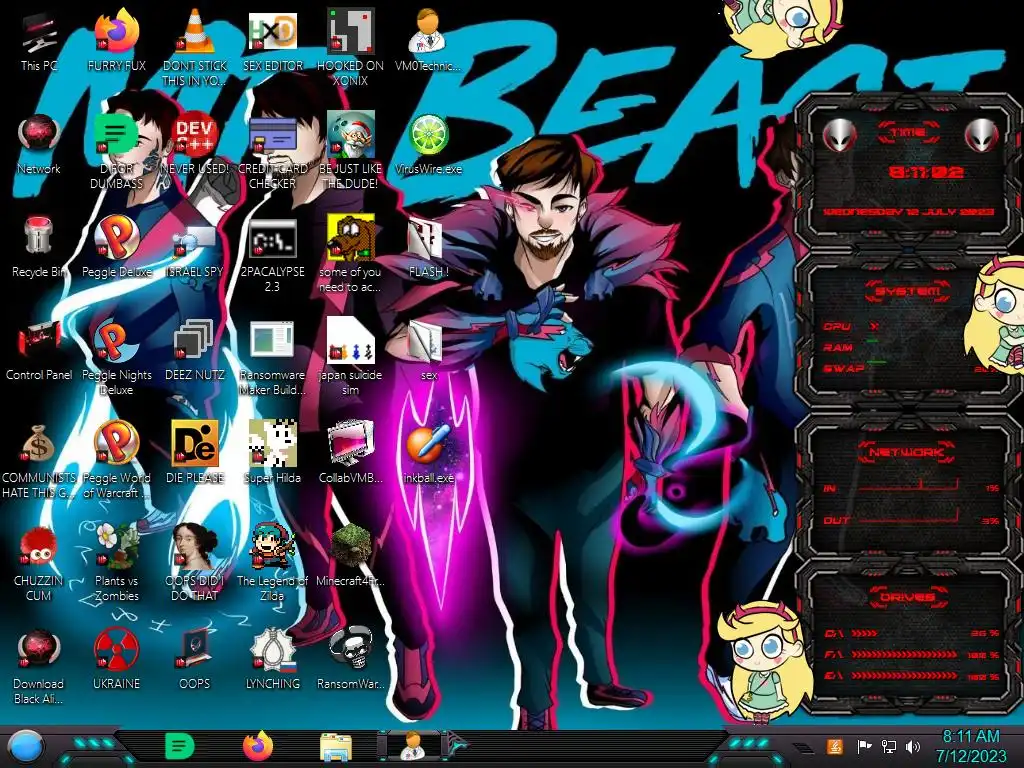Click the left alien head on the widget
The width and height of the screenshot is (1024, 768).
pos(839,135)
